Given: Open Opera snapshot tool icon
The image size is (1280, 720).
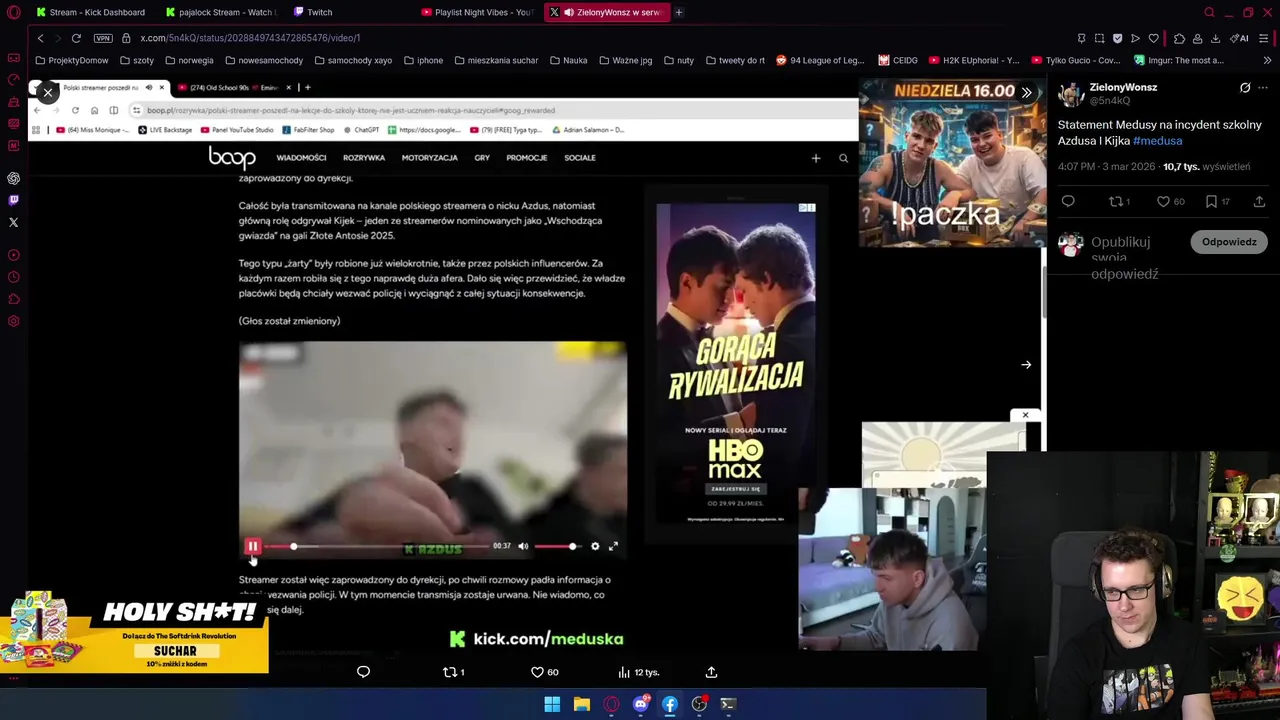Looking at the screenshot, I should click(1099, 38).
